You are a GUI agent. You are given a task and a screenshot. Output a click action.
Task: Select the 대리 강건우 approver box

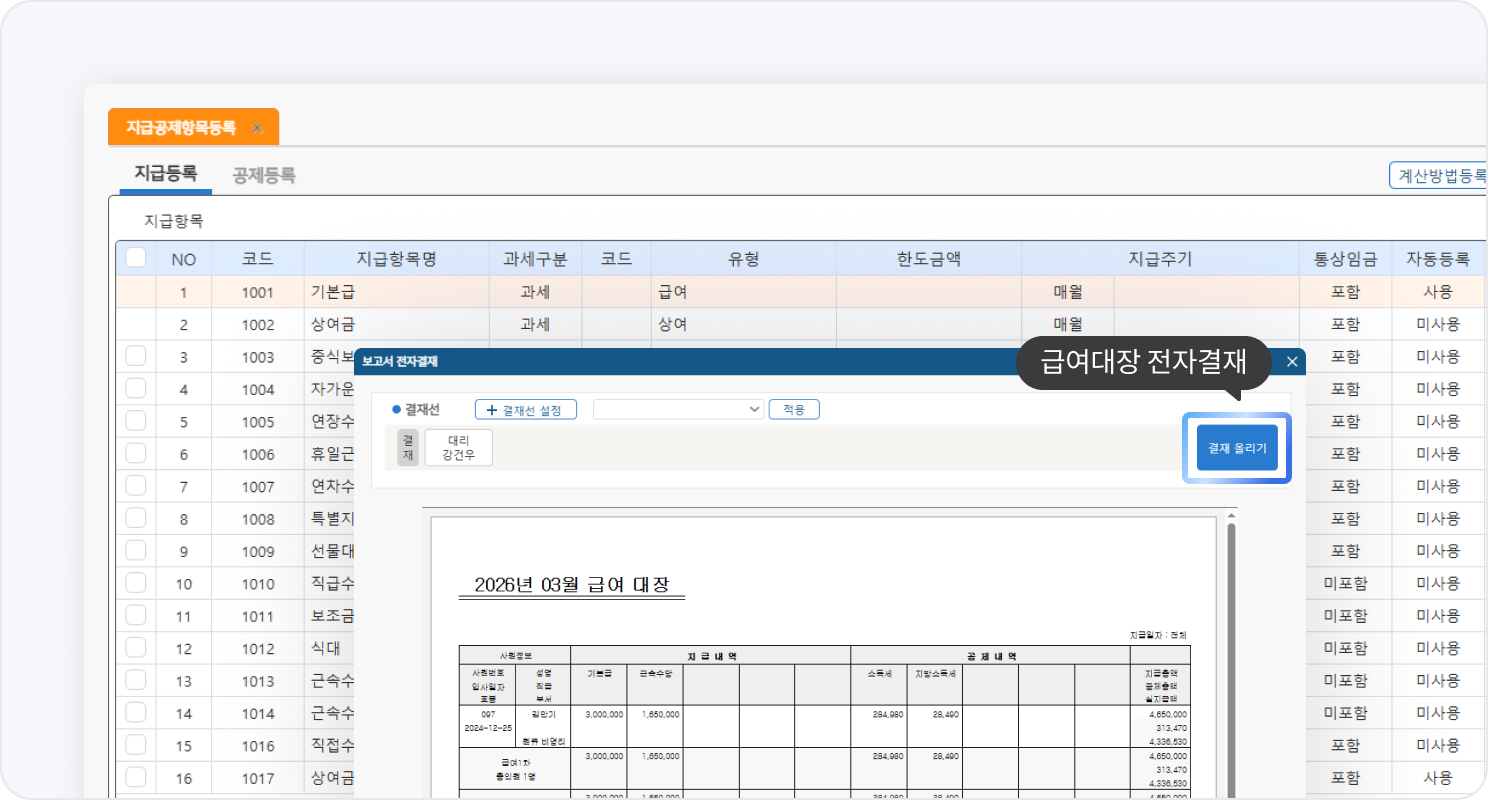point(459,448)
